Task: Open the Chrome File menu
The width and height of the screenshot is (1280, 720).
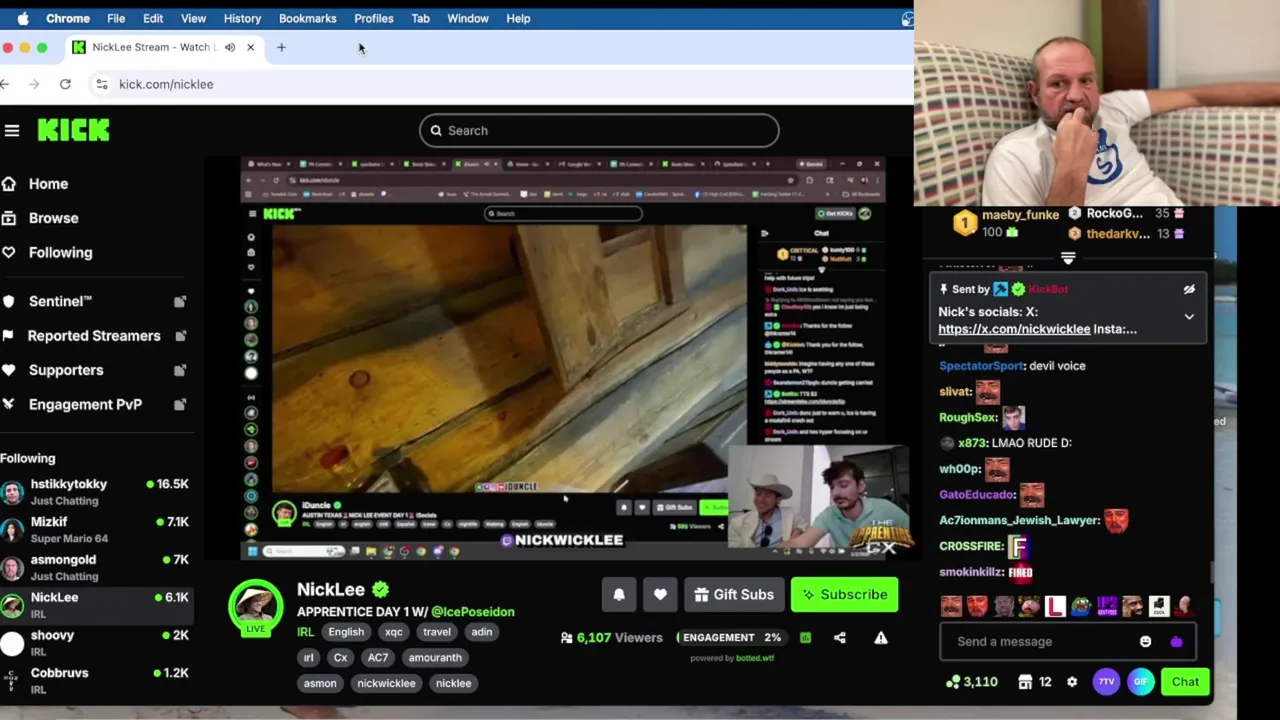Action: tap(116, 18)
